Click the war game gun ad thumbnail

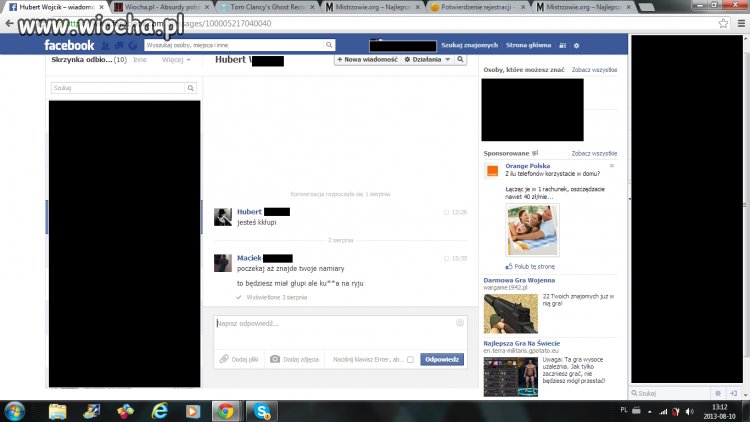(x=511, y=314)
